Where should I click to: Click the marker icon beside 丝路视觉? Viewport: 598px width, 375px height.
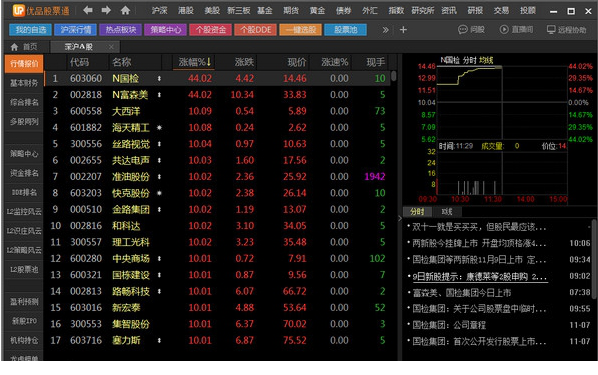(x=159, y=144)
